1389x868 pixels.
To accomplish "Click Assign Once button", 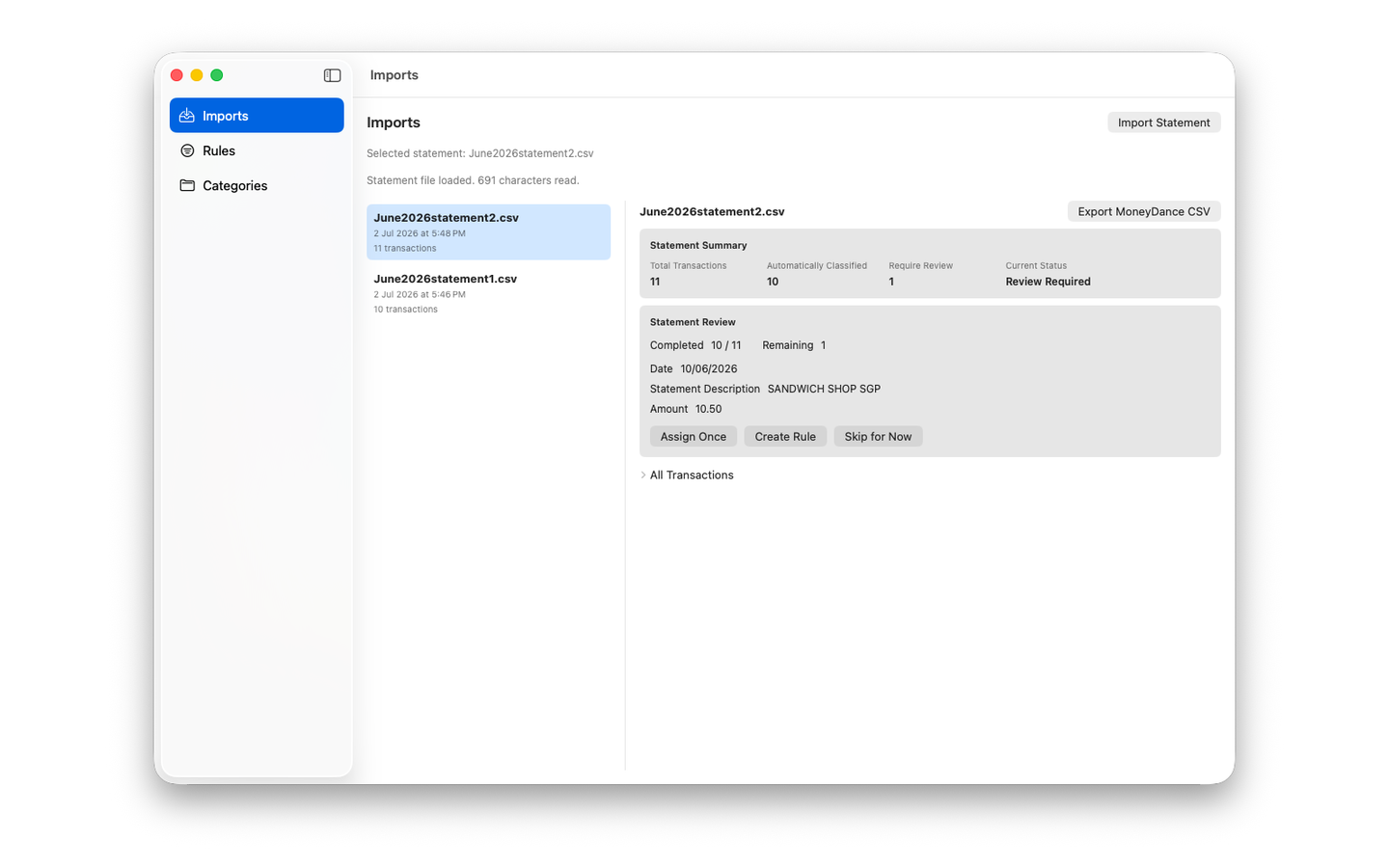I will click(694, 437).
